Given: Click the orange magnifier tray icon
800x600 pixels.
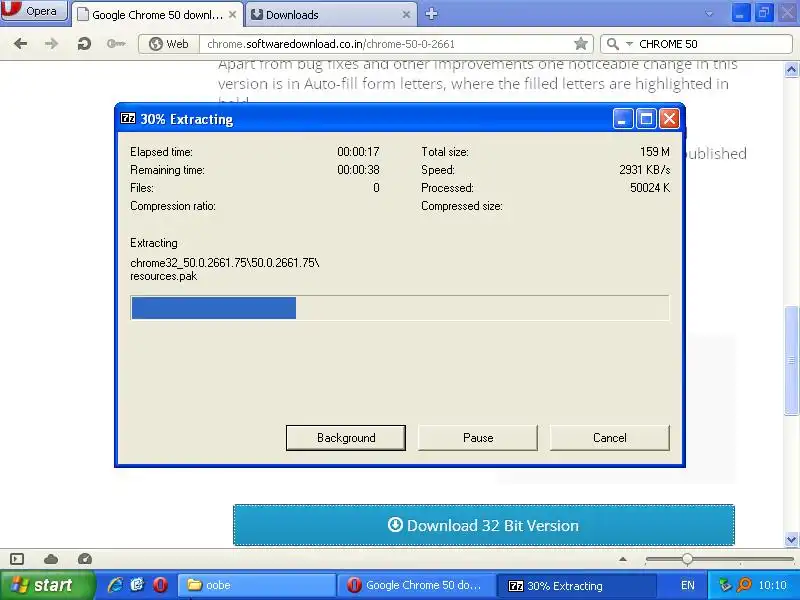Looking at the screenshot, I should (745, 585).
